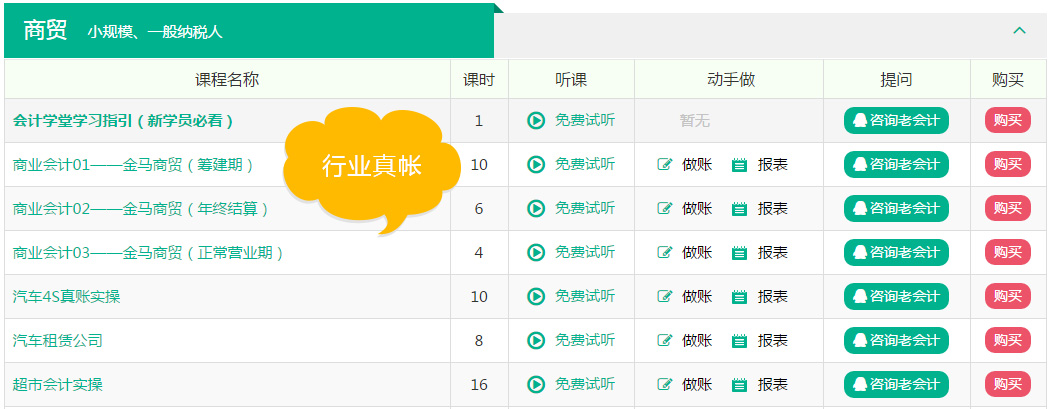Image resolution: width=1052 pixels, height=409 pixels.
Task: Buy the 会计学堂学习指引 course
Action: 1008,121
